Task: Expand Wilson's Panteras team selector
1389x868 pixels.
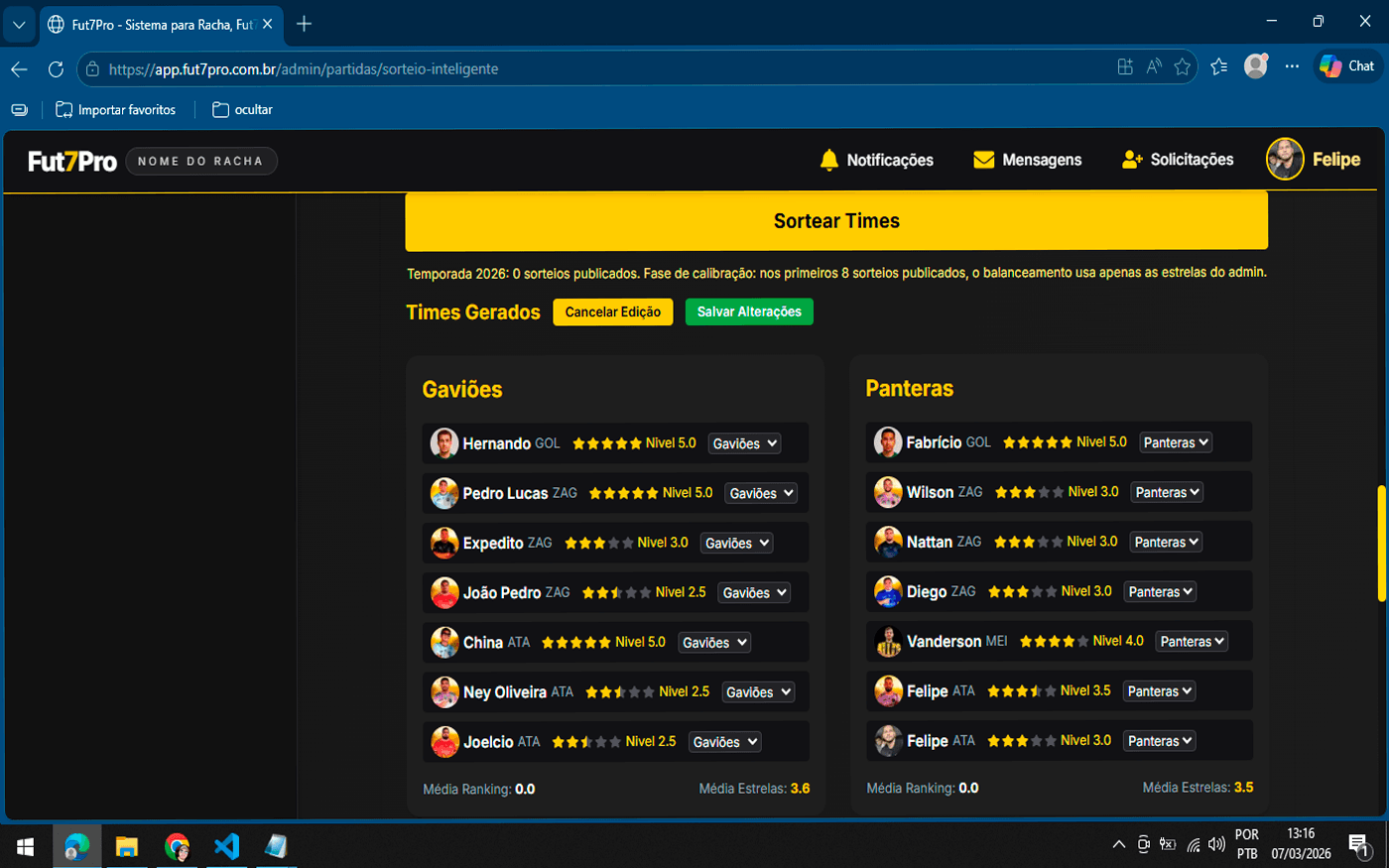Action: pos(1167,492)
